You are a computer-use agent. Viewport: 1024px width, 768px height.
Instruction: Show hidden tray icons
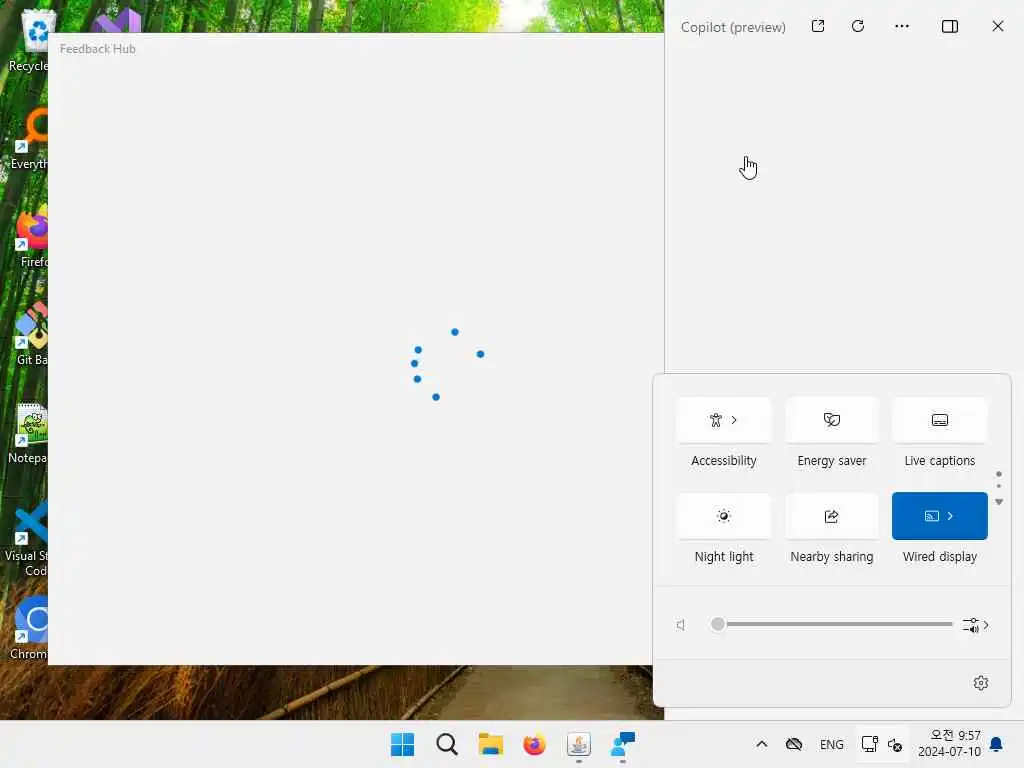[x=761, y=744]
